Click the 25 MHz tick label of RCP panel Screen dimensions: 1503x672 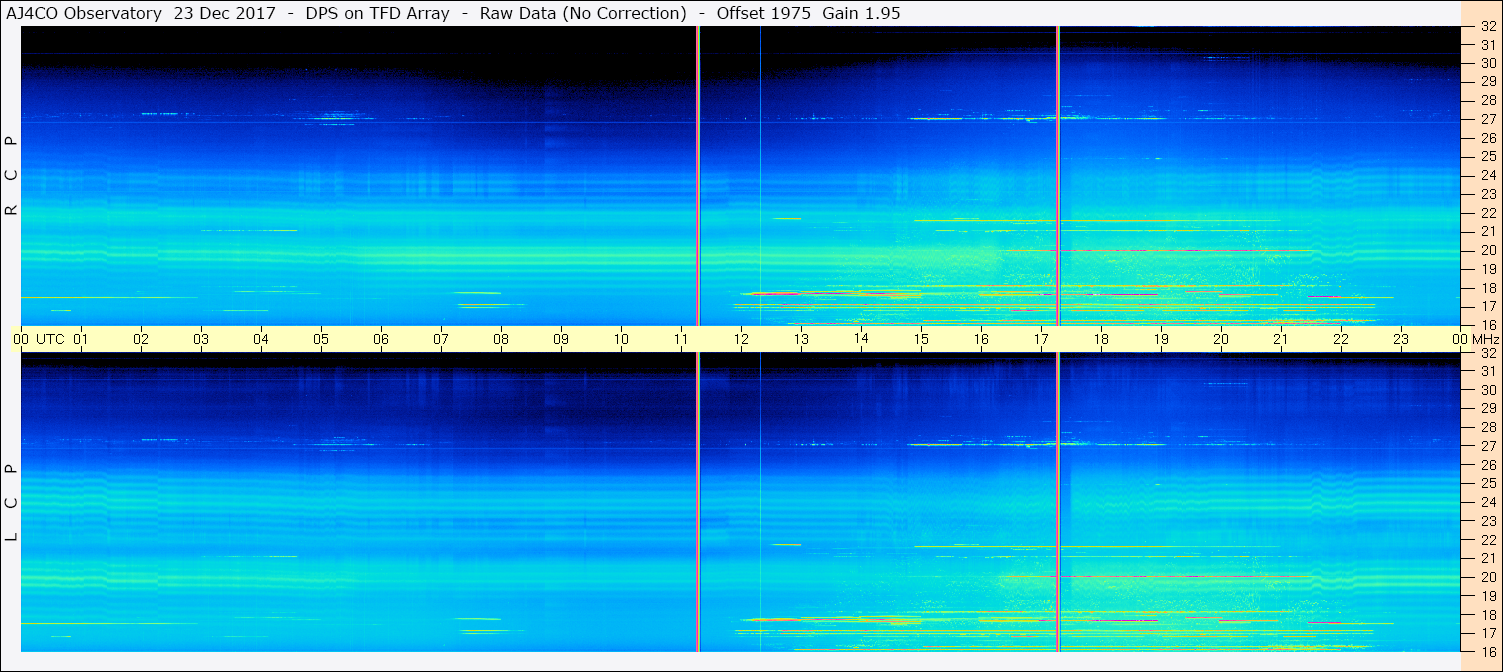point(1488,157)
